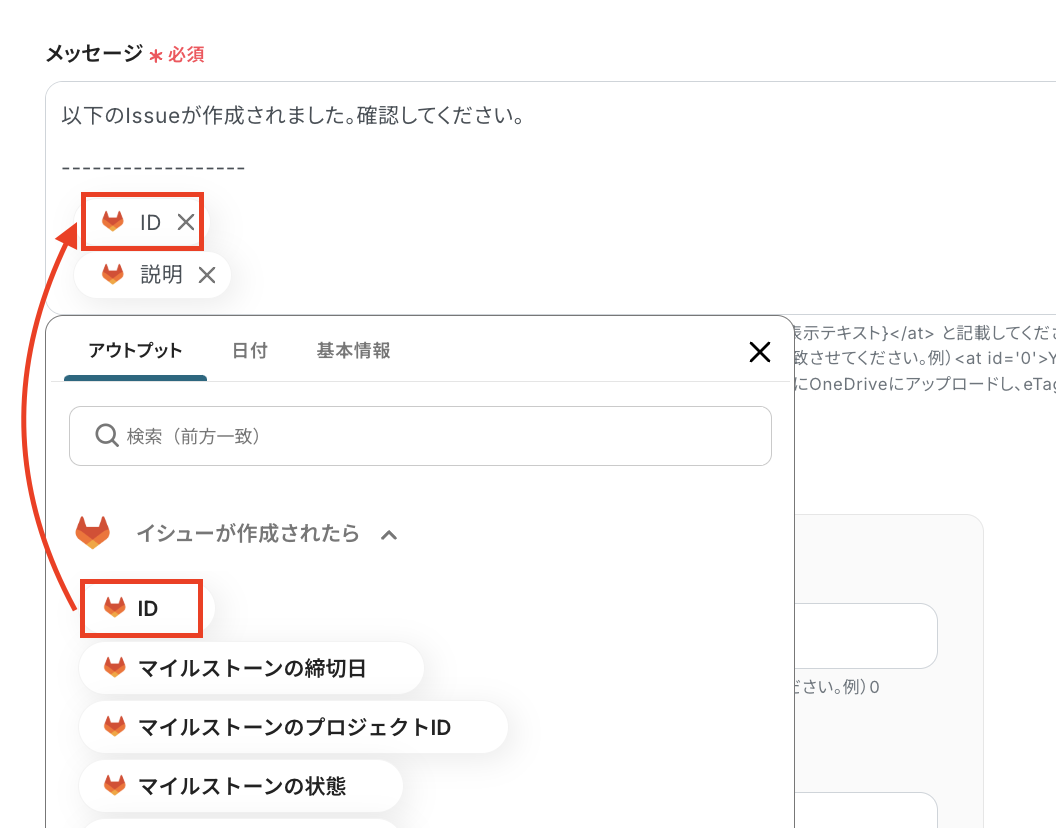Click the GitLab logo beside イシューが作成されたら
This screenshot has width=1056, height=828.
(93, 533)
